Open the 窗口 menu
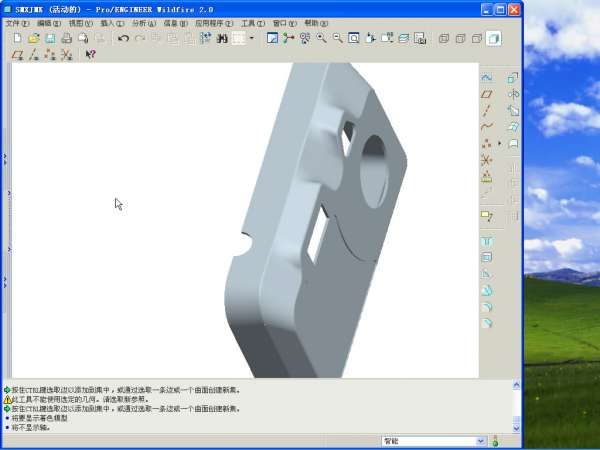Image resolution: width=600 pixels, height=450 pixels. (x=285, y=23)
